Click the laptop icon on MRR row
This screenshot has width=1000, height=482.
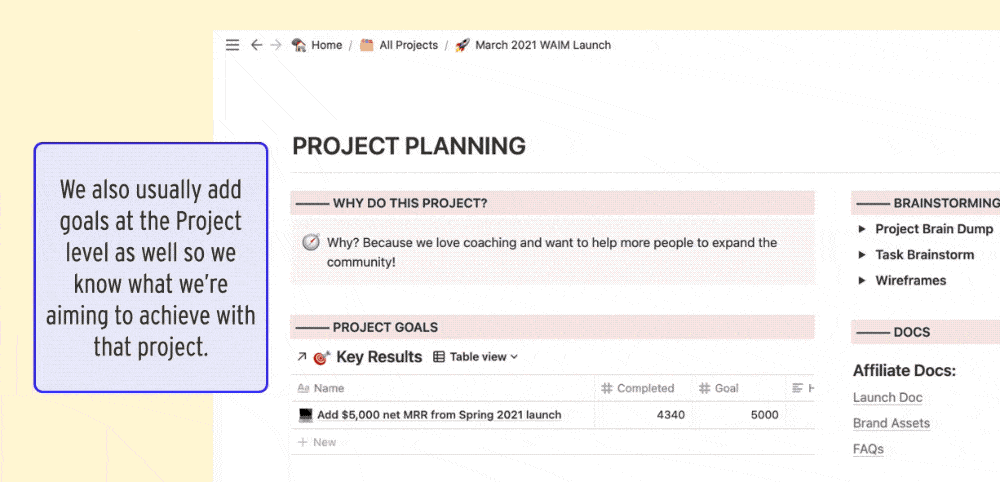point(306,415)
